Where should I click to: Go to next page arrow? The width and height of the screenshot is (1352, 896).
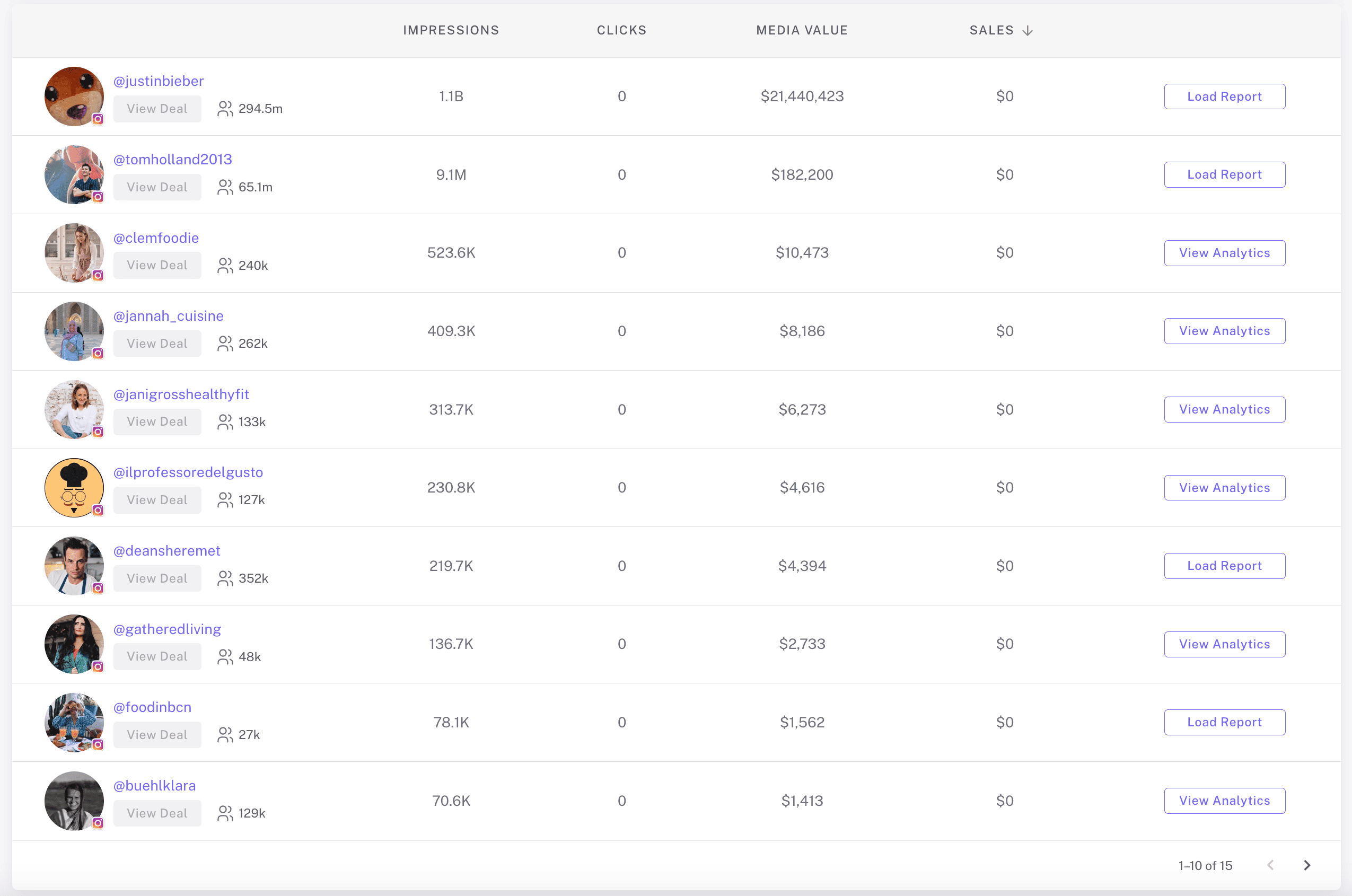[x=1307, y=865]
